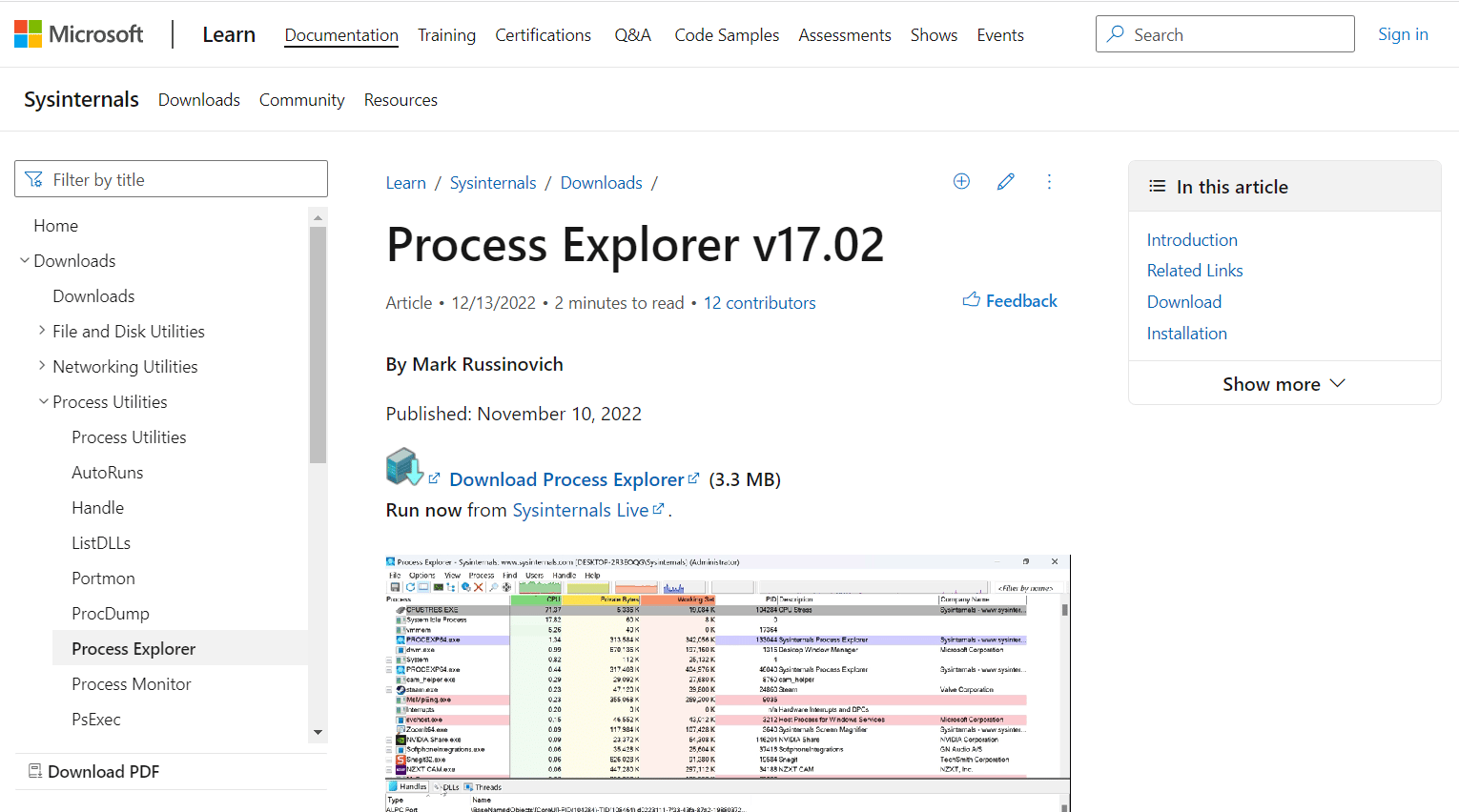This screenshot has width=1459, height=812.
Task: Click the Process Explorer download package icon
Action: click(x=404, y=466)
